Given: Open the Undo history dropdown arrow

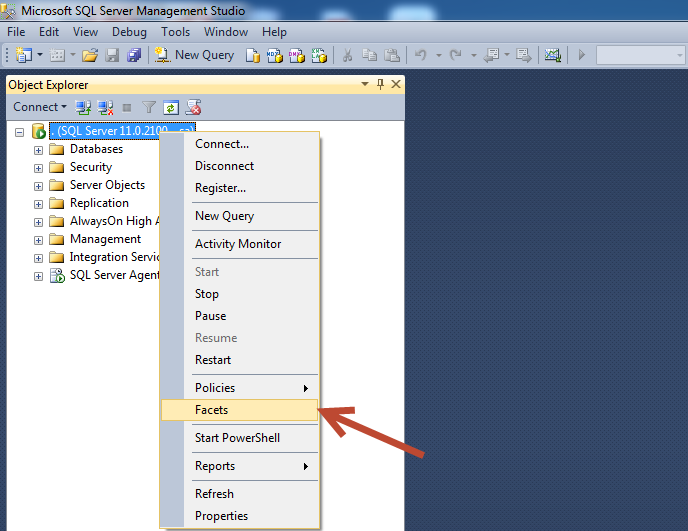Looking at the screenshot, I should click(x=438, y=55).
